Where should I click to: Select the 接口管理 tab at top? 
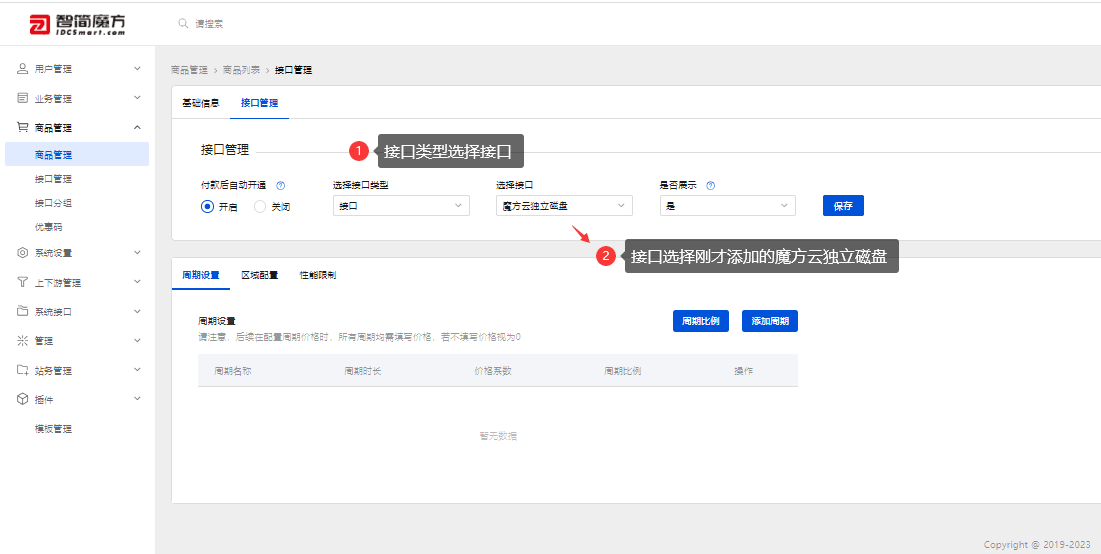[x=259, y=103]
